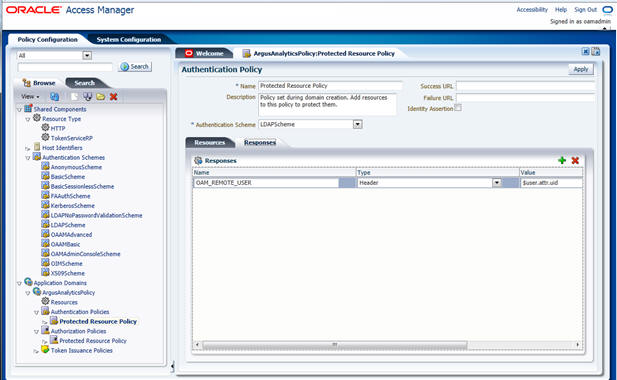Click the open folder icon in tree toolbar

pos(101,96)
